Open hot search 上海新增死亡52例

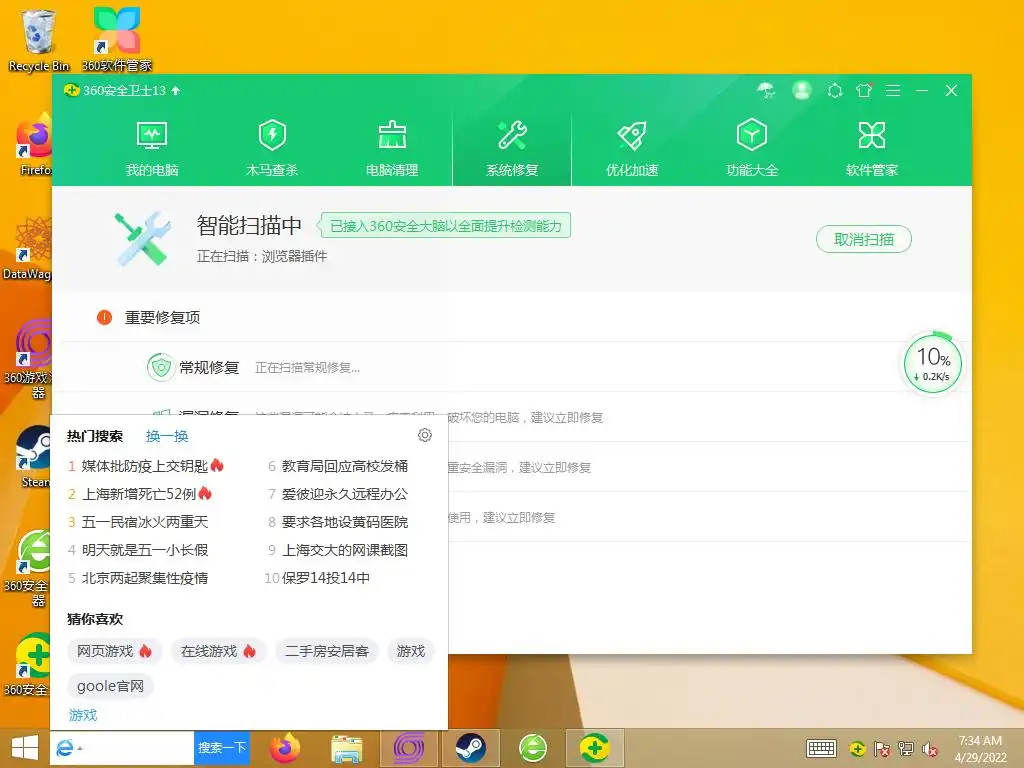coord(140,494)
